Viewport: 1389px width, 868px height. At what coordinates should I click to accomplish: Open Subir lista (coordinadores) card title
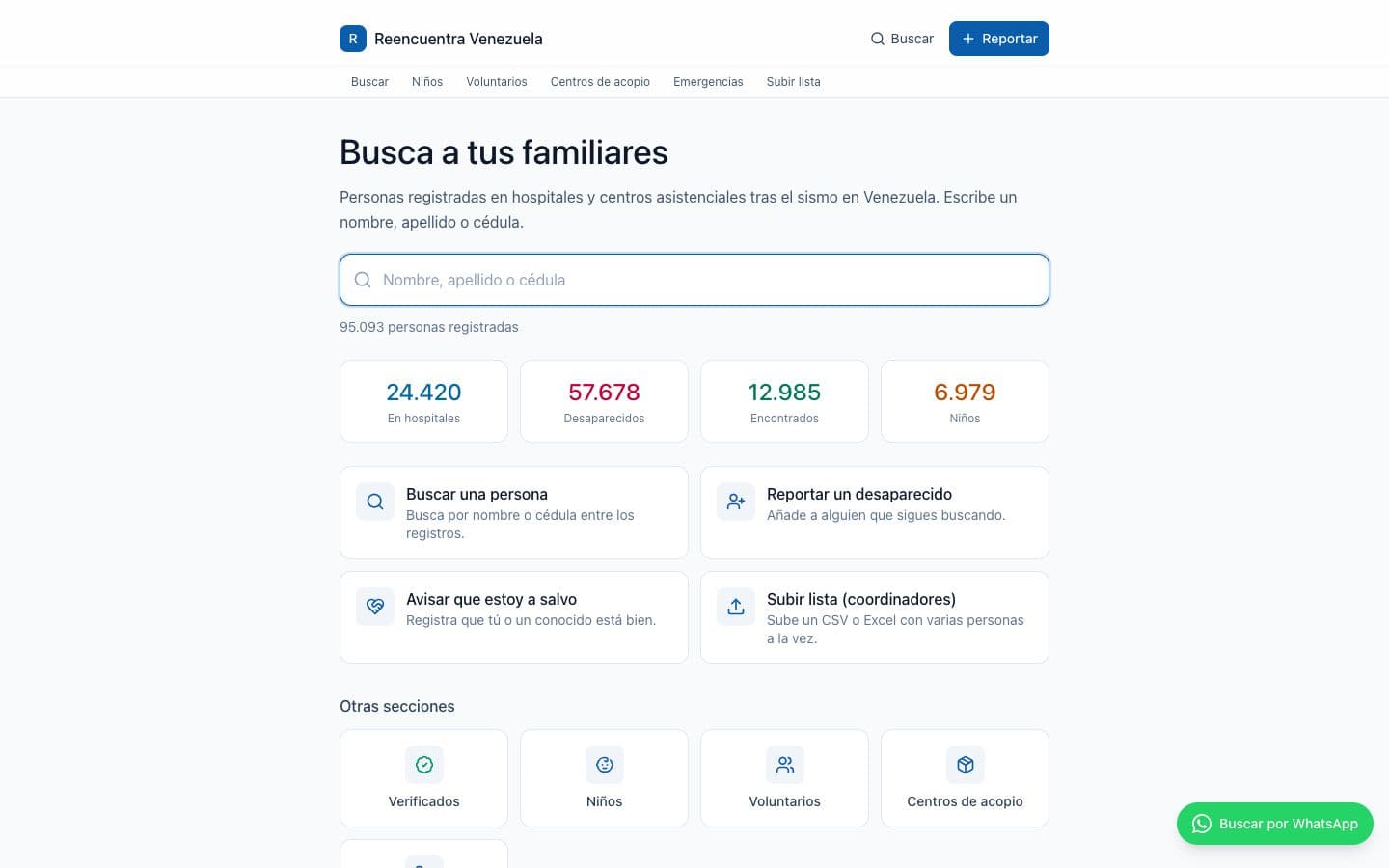[861, 599]
